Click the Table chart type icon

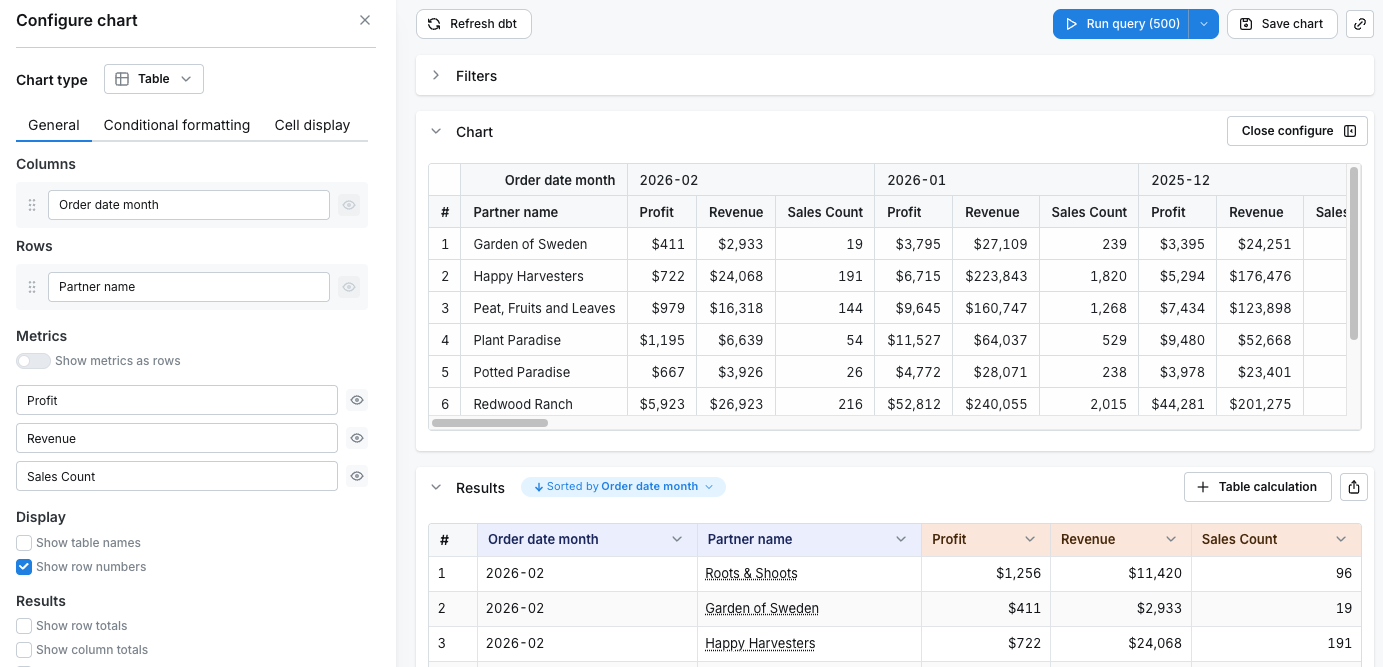123,78
